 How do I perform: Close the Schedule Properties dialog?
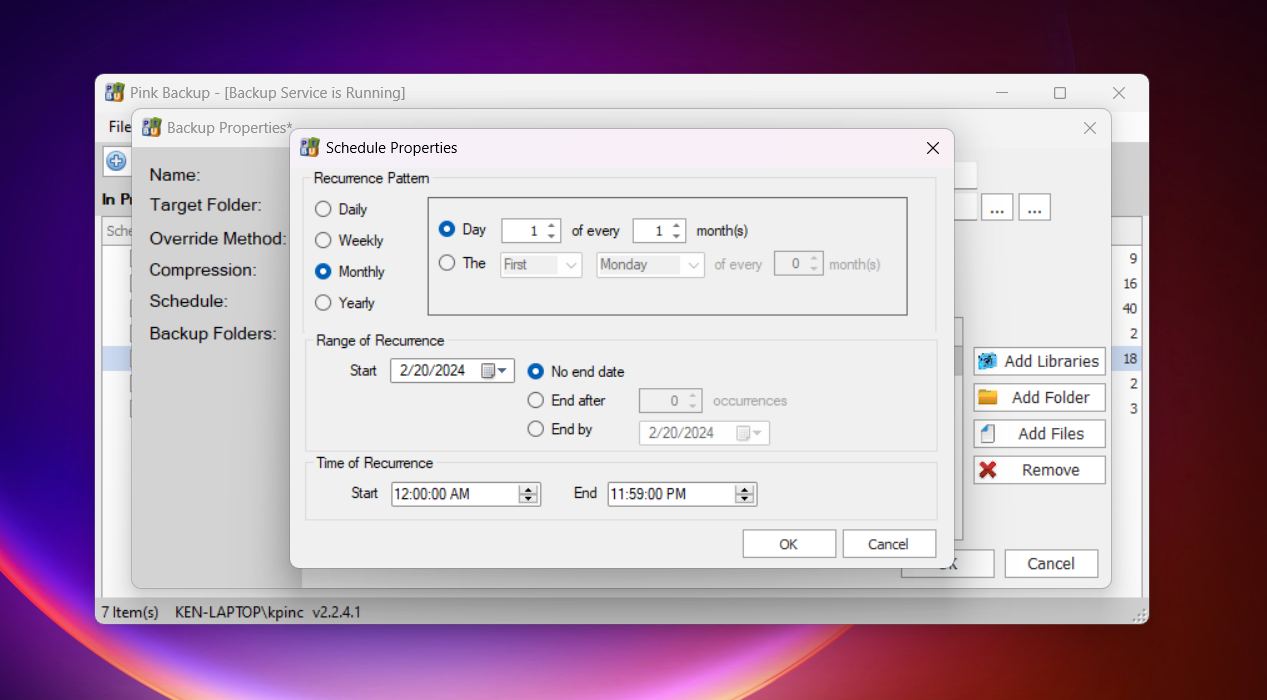click(932, 148)
